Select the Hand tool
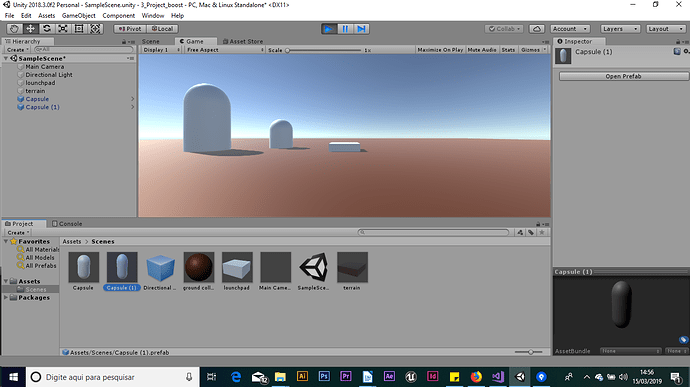Viewport: 690px width, 387px height. pos(14,29)
